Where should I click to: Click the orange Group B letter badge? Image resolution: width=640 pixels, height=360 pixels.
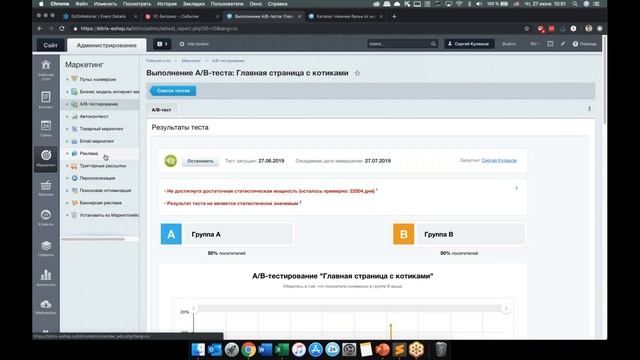coord(404,234)
